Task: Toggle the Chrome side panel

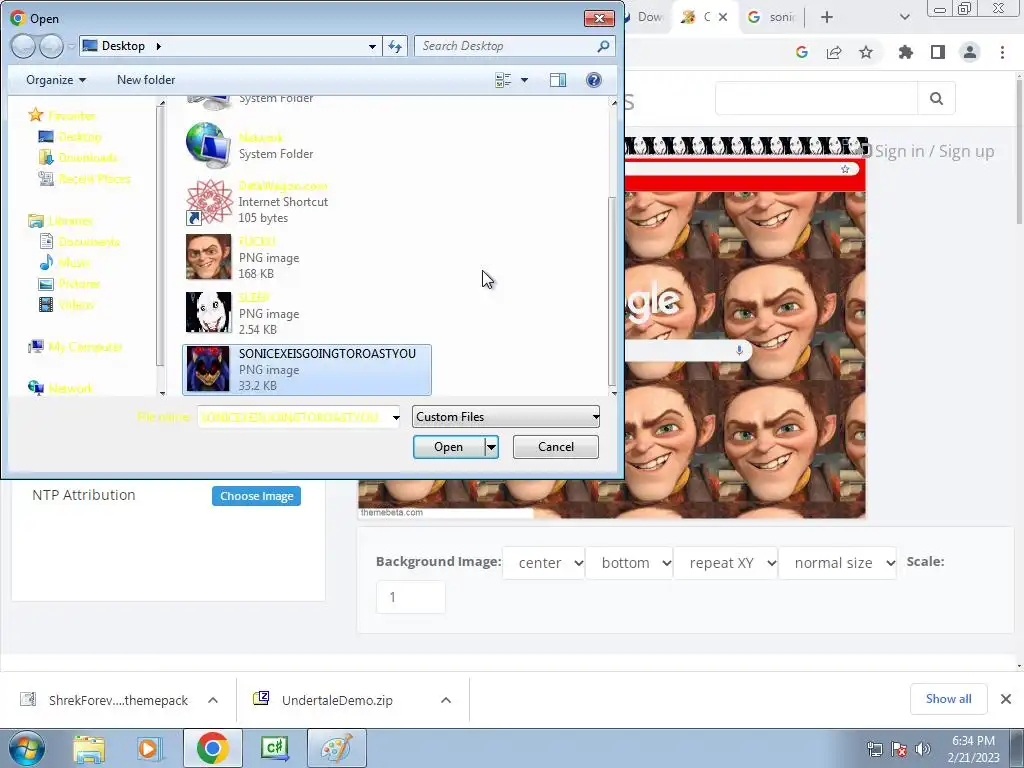Action: 938,53
